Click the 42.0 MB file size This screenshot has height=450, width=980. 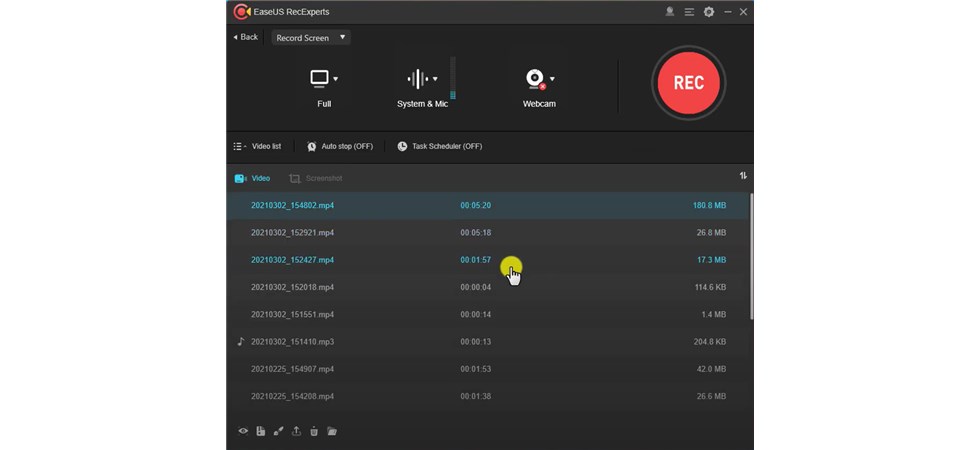pyautogui.click(x=711, y=369)
